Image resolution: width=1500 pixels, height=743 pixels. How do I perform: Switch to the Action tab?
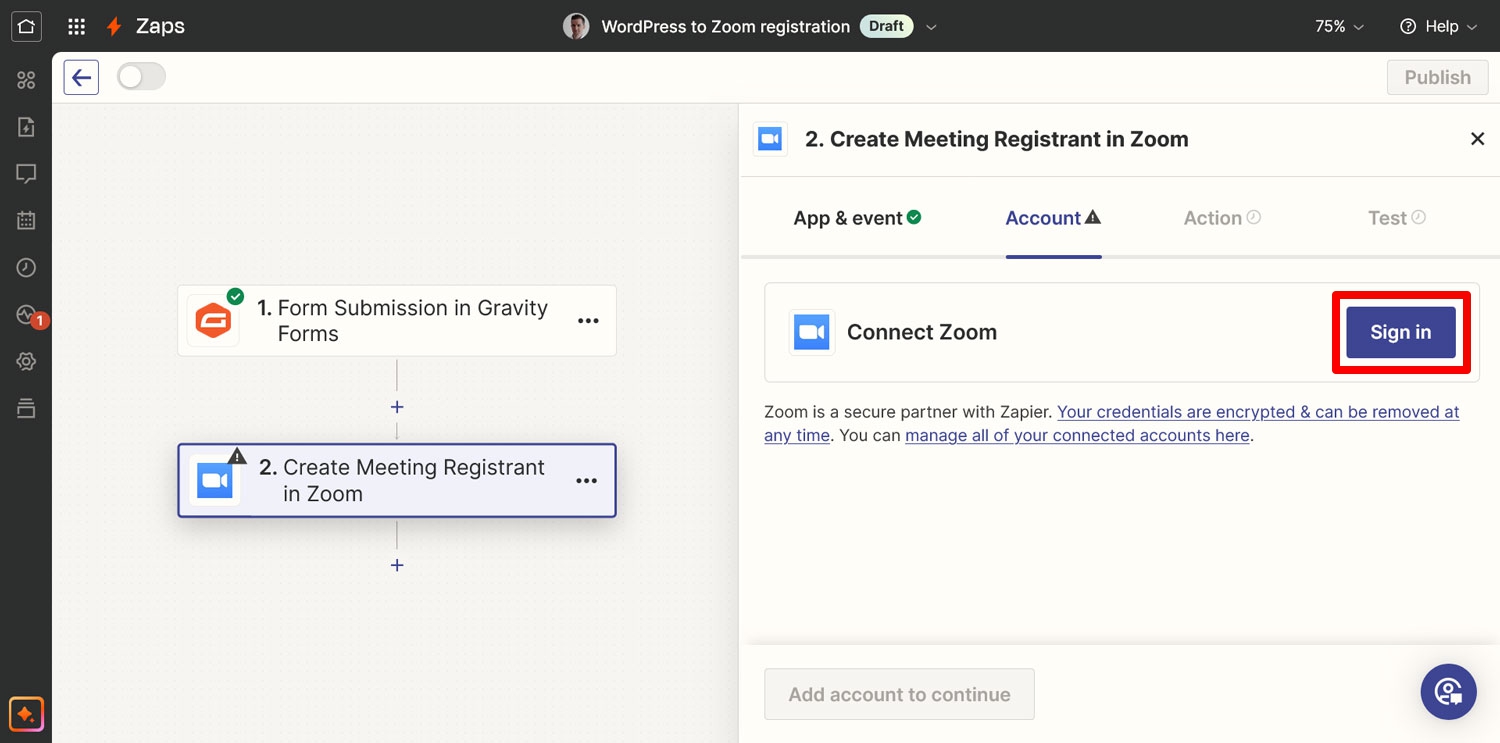pos(1222,218)
